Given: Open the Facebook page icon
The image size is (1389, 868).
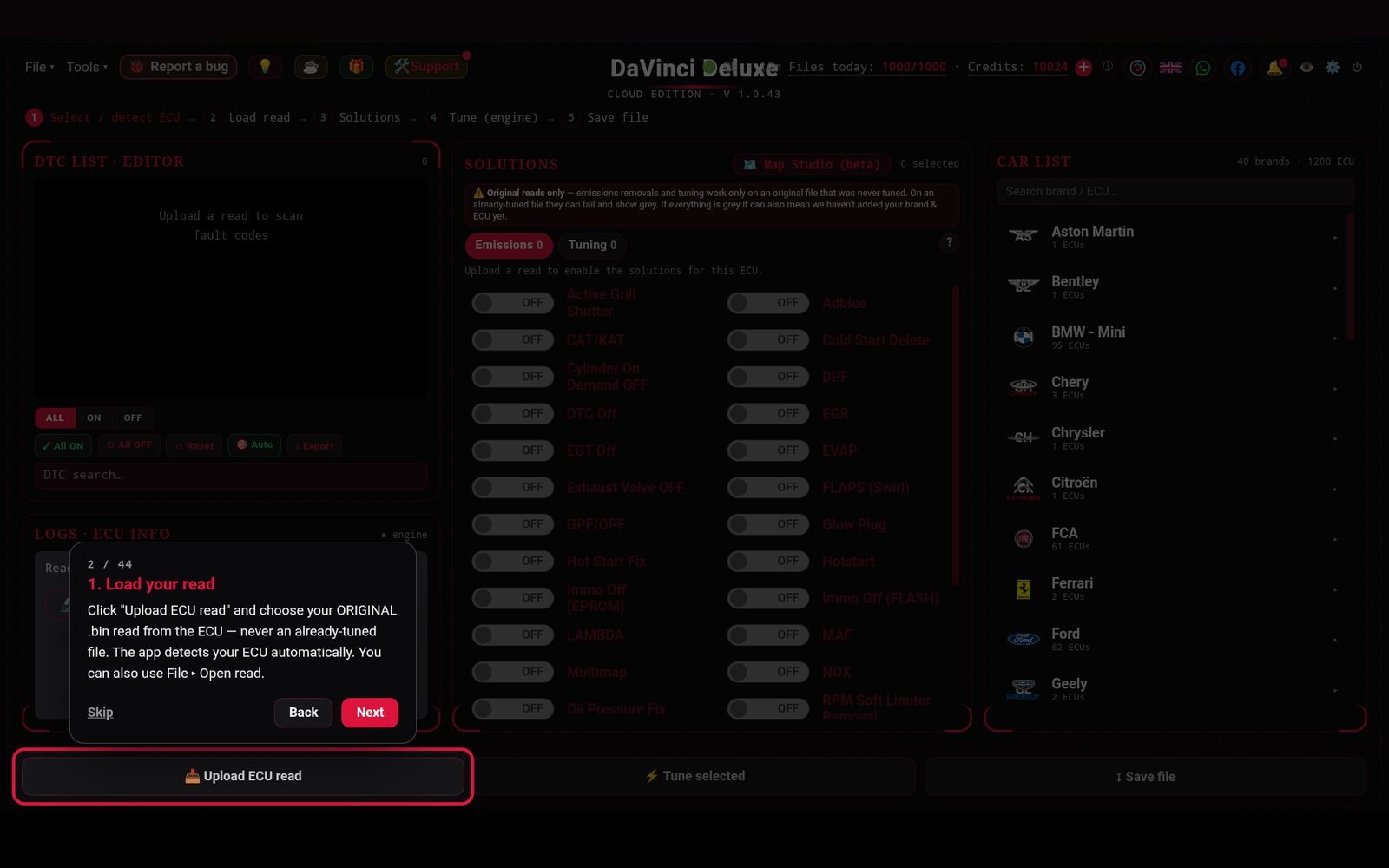Looking at the screenshot, I should pyautogui.click(x=1238, y=68).
